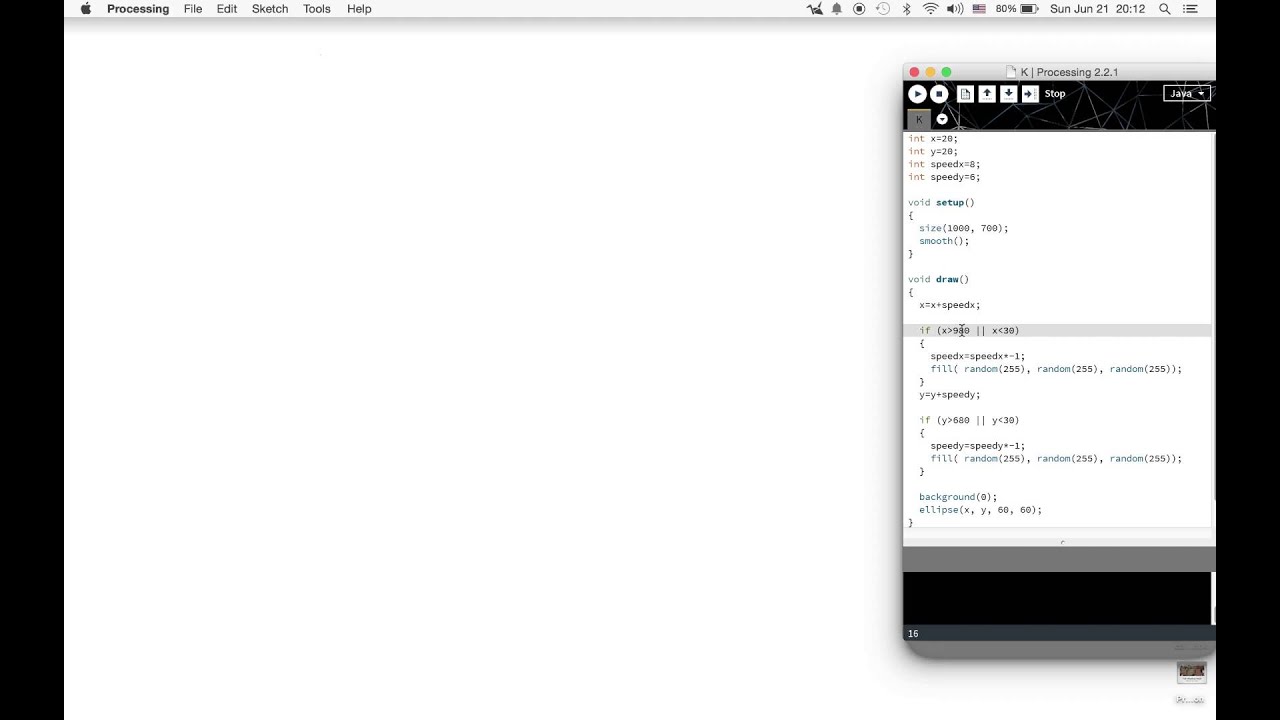Screen dimensions: 1280x720
Task: Click the document icon in the window title
Action: (x=1012, y=72)
